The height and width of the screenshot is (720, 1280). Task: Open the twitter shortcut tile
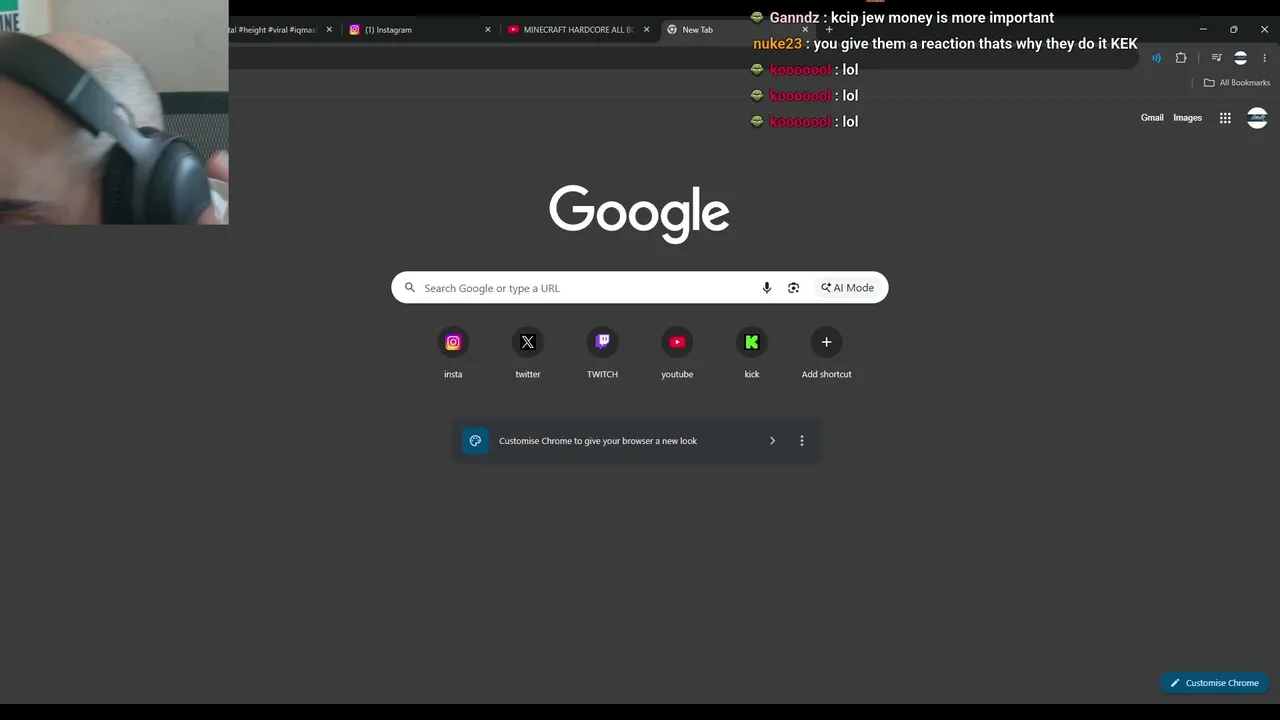tap(528, 353)
